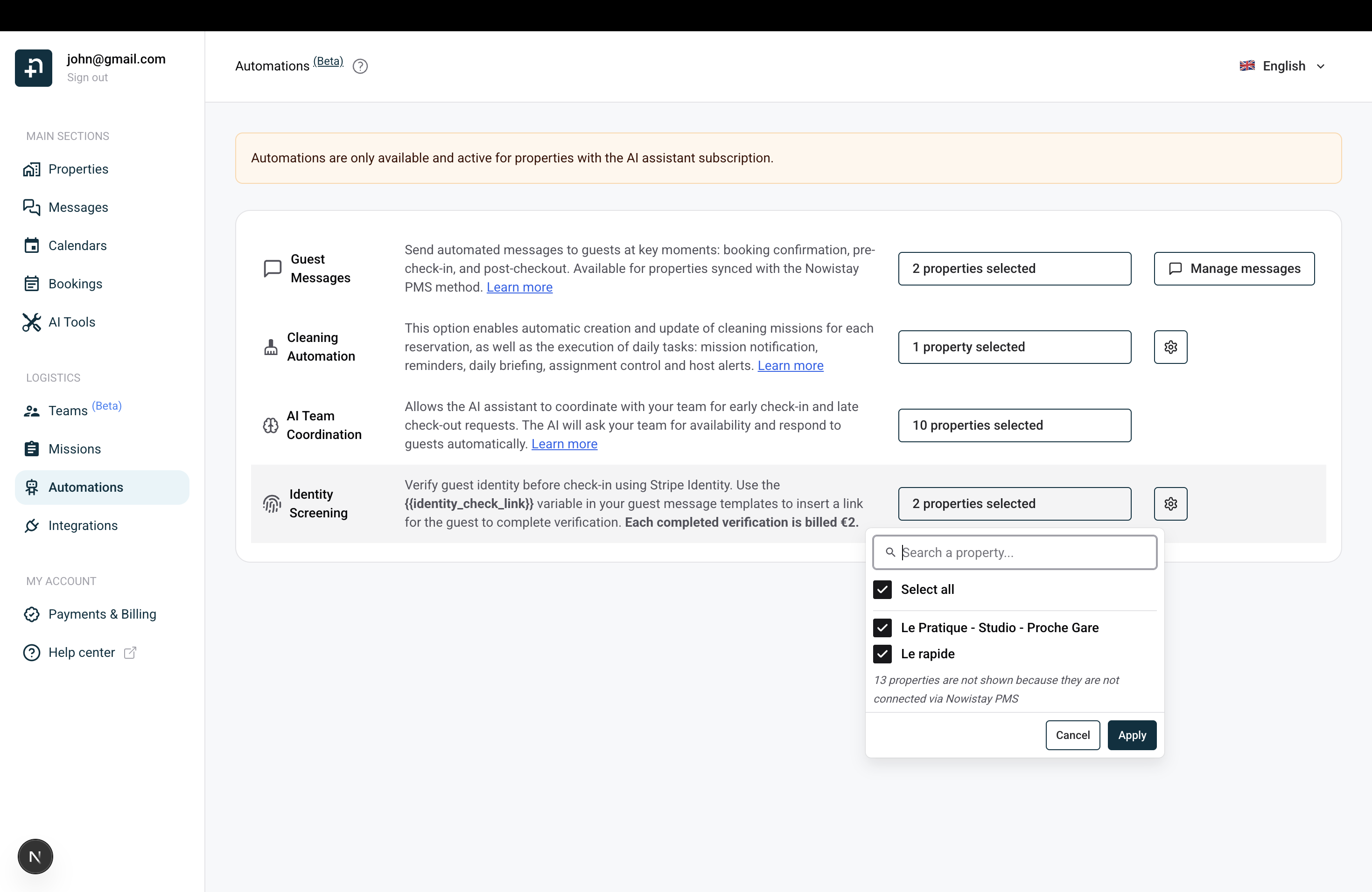Apply the property selection
The image size is (1372, 892).
tap(1132, 735)
